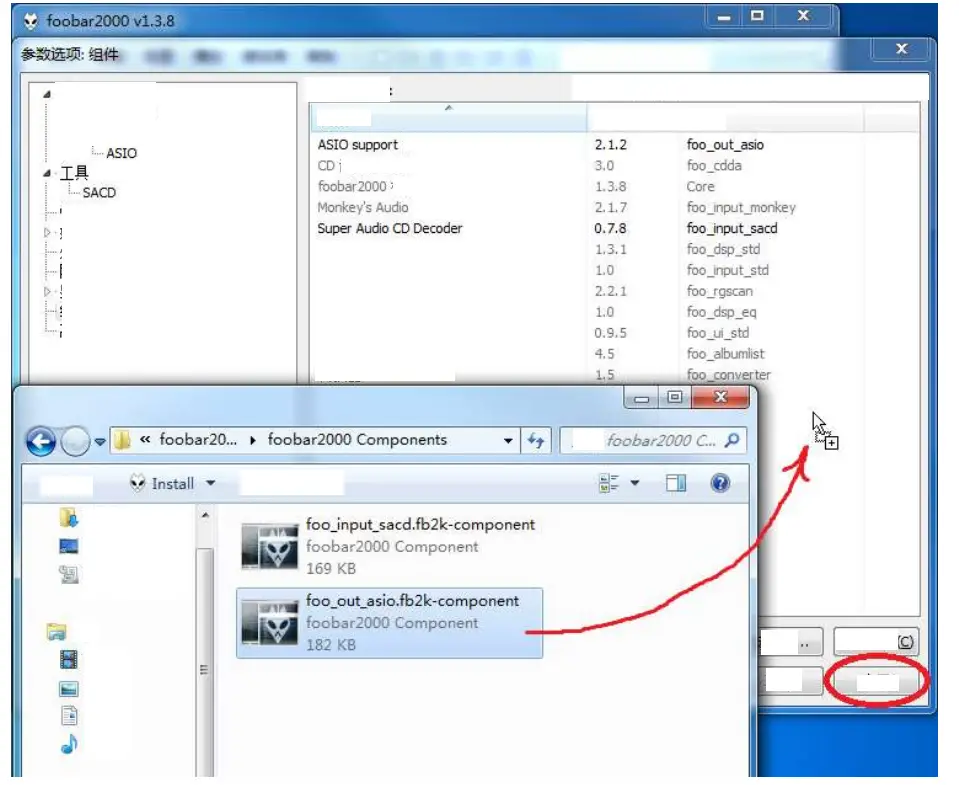Select foo_out_asio.fb2k-component file
959x785 pixels.
[x=390, y=623]
